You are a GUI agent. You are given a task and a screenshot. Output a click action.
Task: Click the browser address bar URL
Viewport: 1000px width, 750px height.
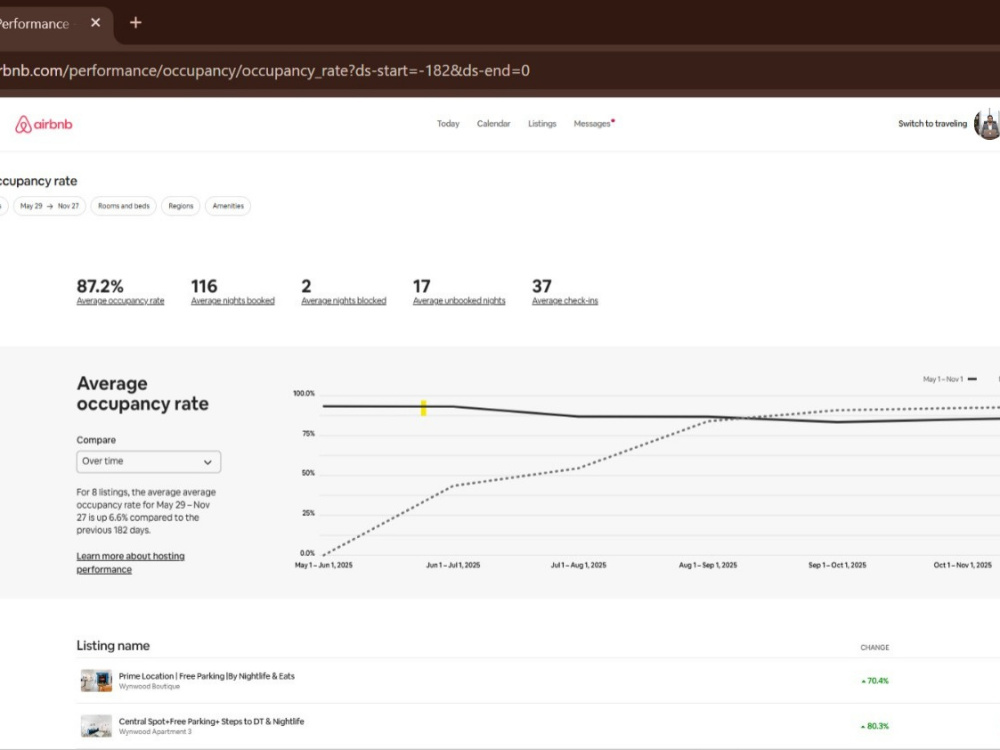pyautogui.click(x=265, y=70)
